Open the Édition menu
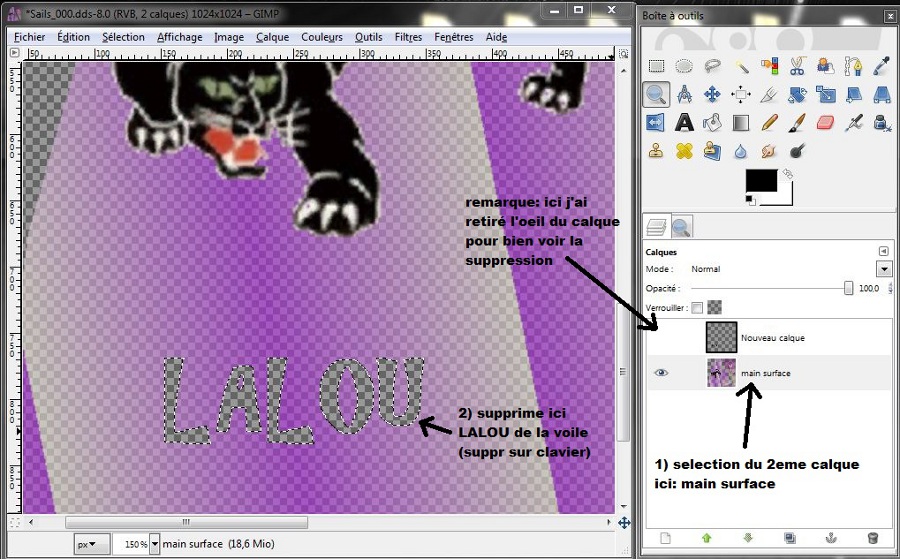The width and height of the screenshot is (900, 559). coord(73,37)
